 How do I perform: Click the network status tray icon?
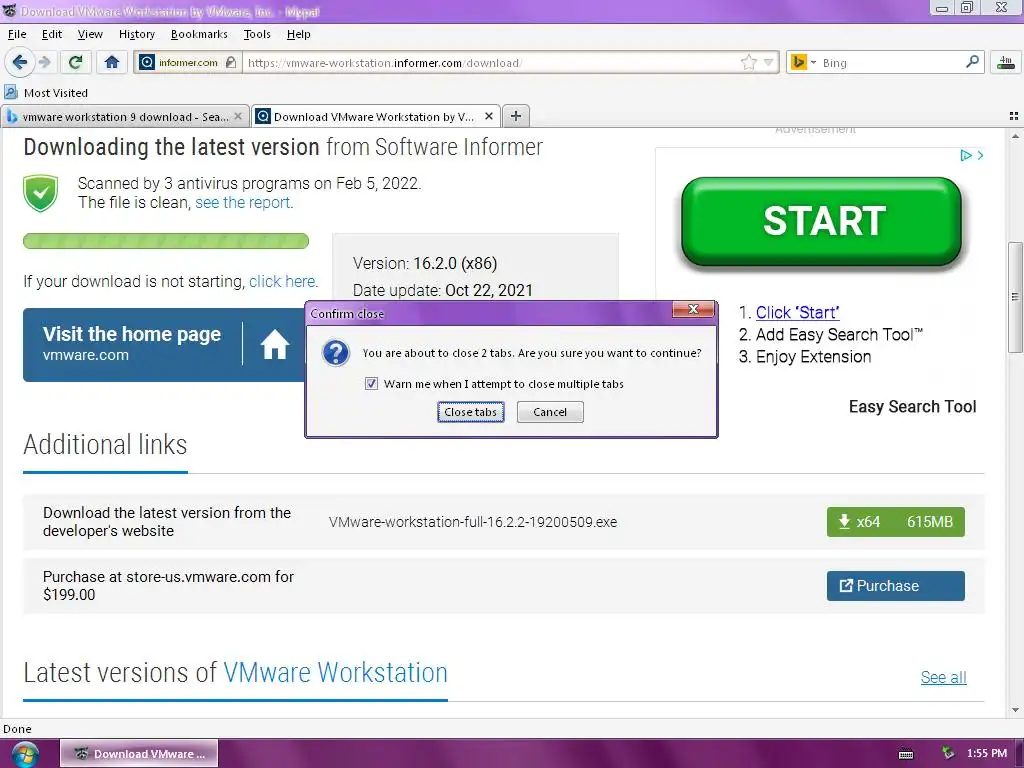click(948, 753)
